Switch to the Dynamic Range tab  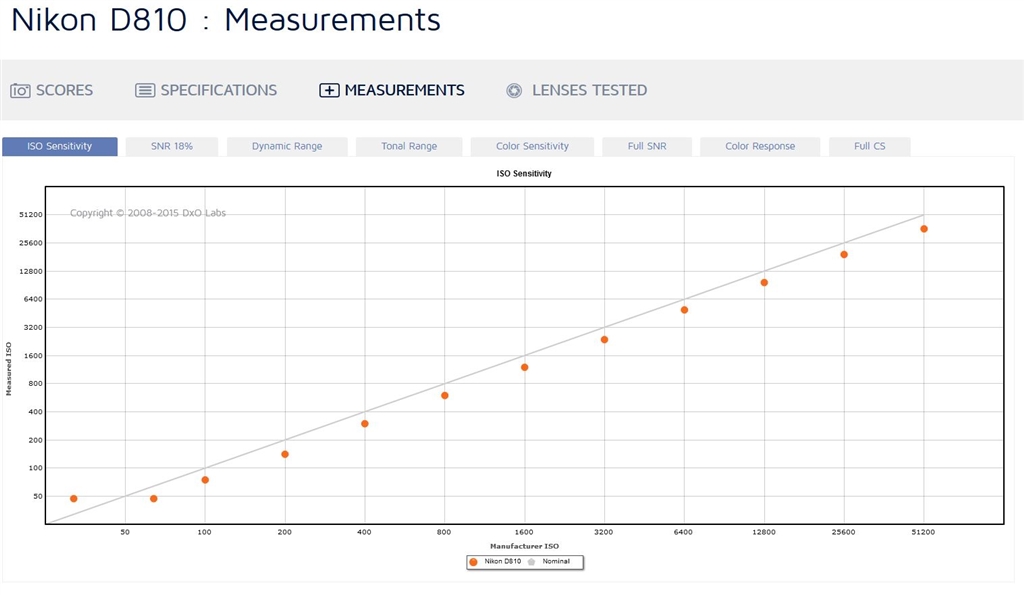coord(287,146)
